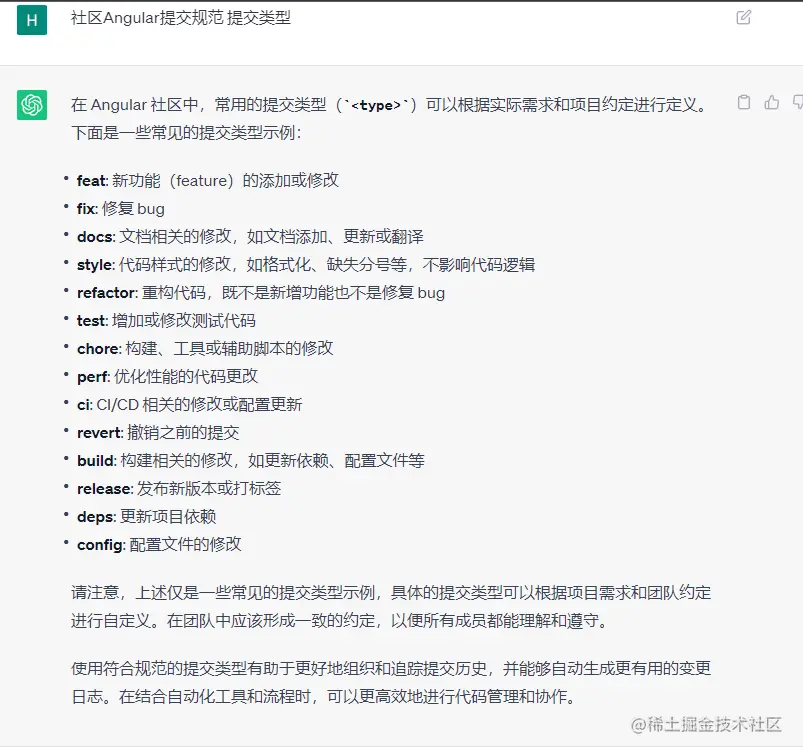The image size is (803, 755).
Task: Click the green H user avatar
Action: pos(32,20)
